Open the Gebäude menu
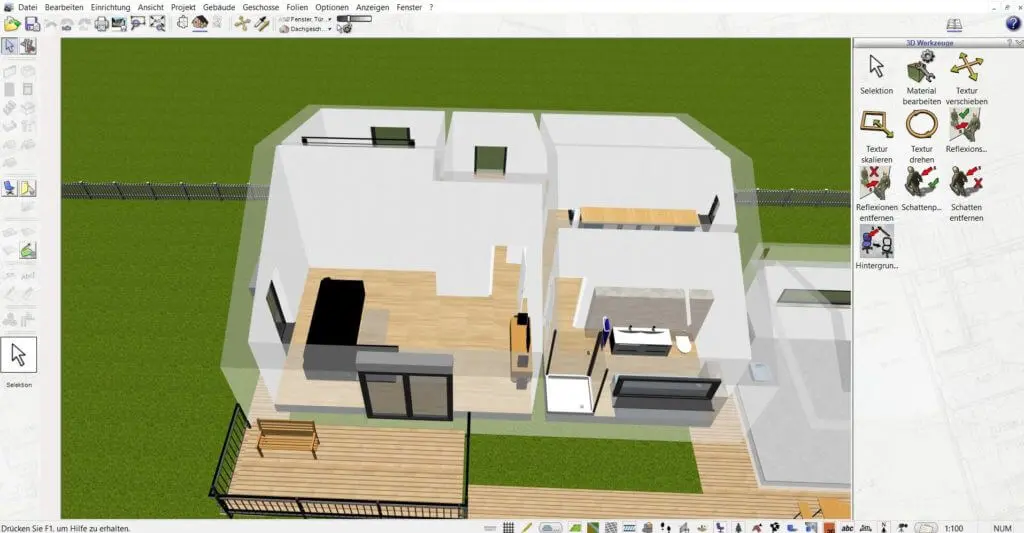This screenshot has width=1024, height=533. coord(219,7)
